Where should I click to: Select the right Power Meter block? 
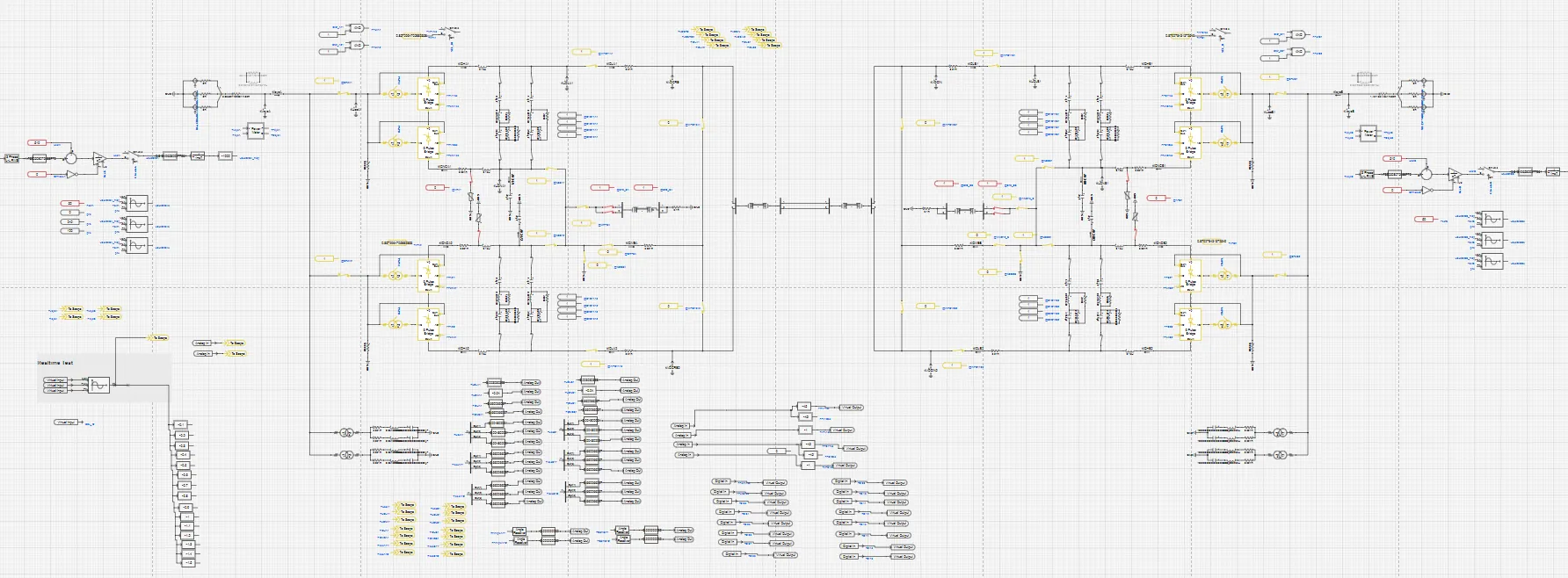pyautogui.click(x=1368, y=134)
